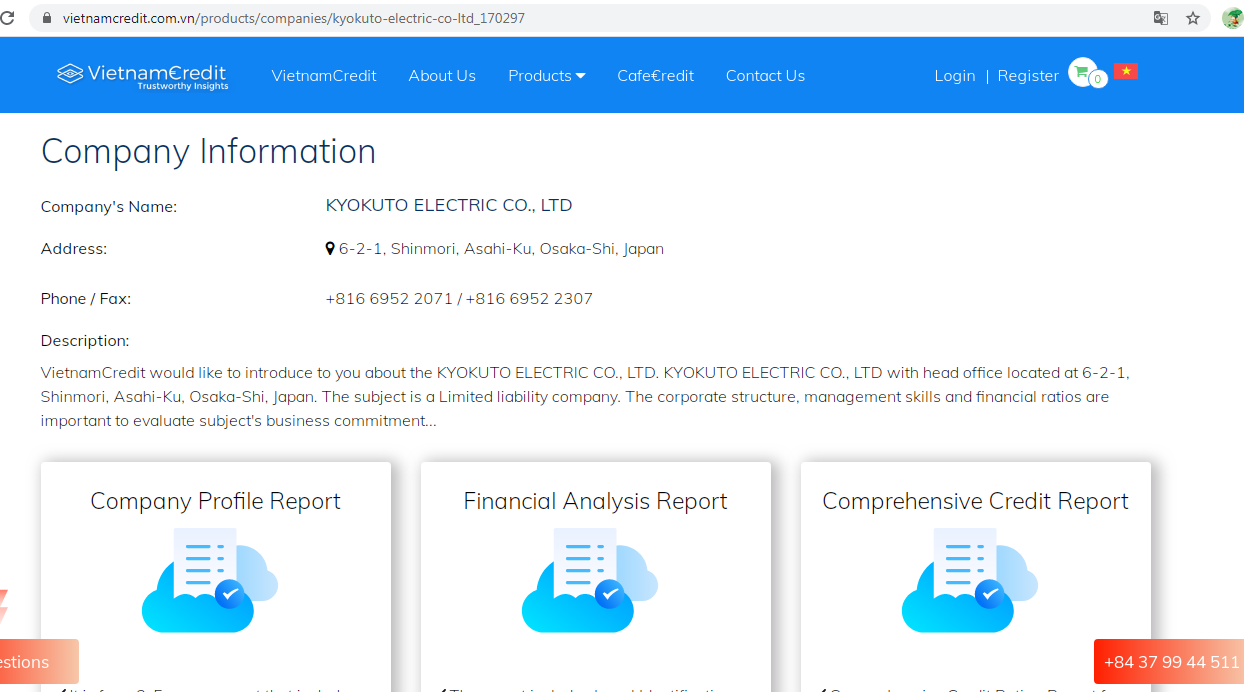Viewport: 1244px width, 692px height.
Task: Click the translate page icon in address bar
Action: pos(1161,18)
